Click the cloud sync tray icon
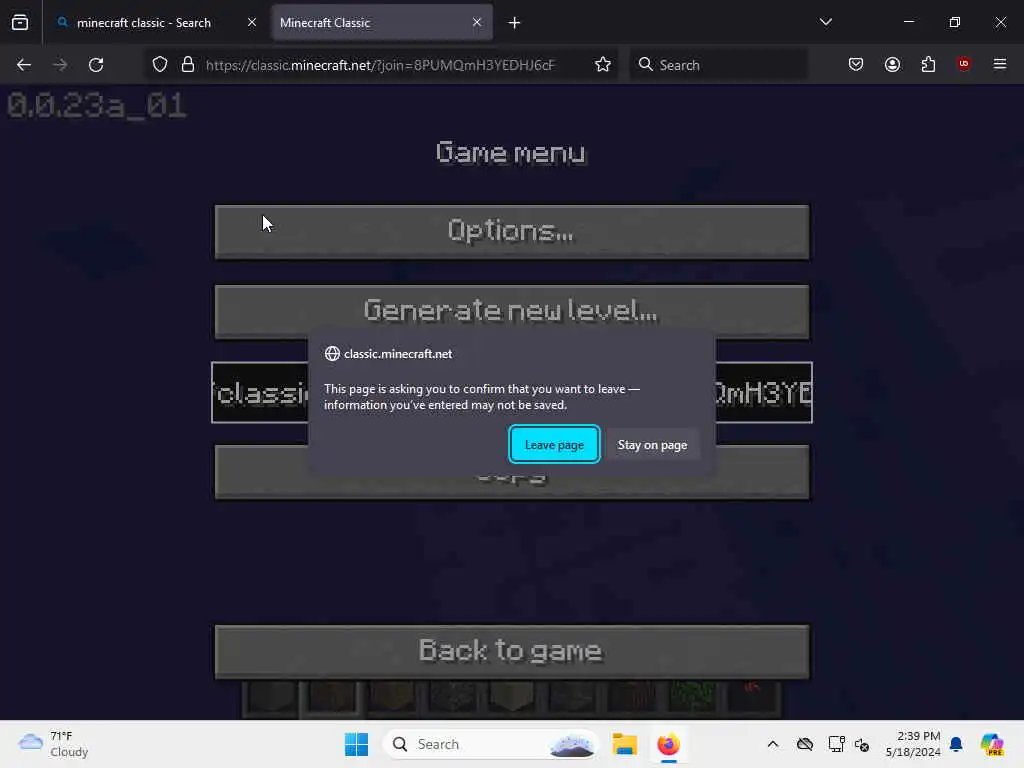The image size is (1024, 768). tap(805, 744)
